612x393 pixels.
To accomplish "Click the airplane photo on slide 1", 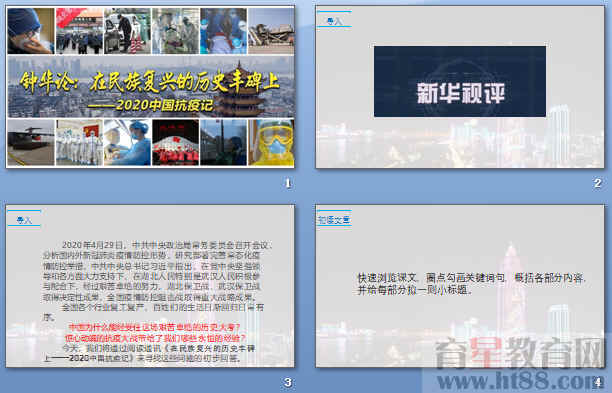I will pos(30,142).
